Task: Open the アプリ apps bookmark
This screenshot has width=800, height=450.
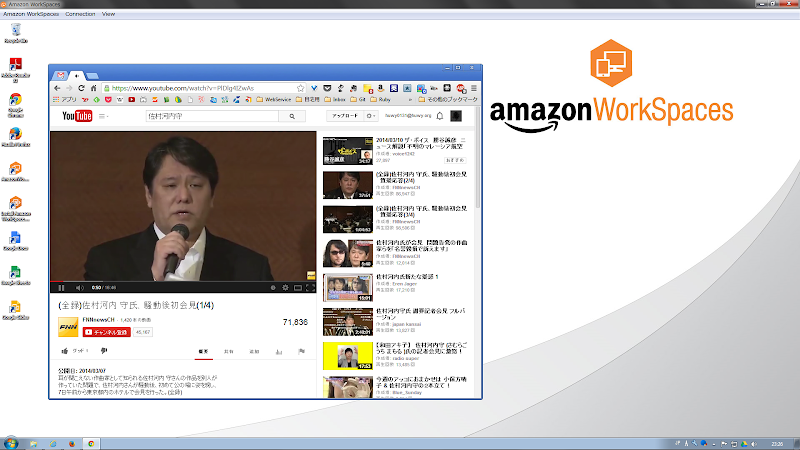Action: (x=65, y=99)
